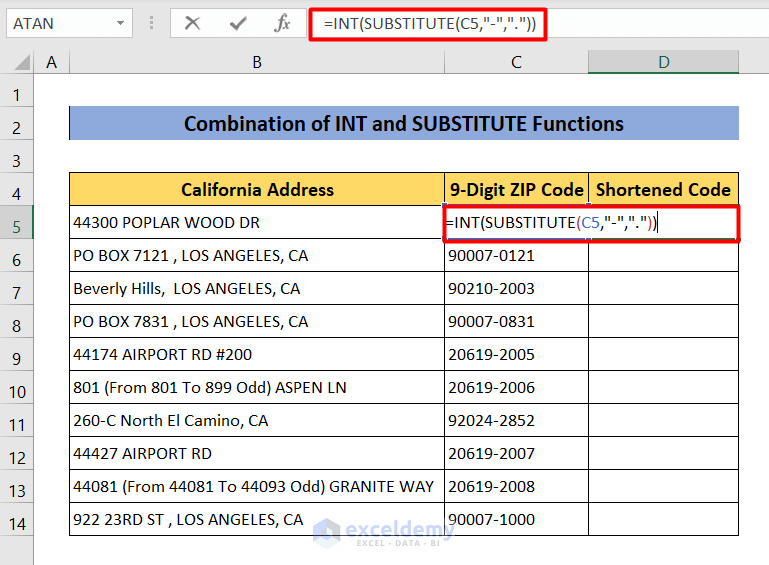Select column B header

tap(257, 62)
